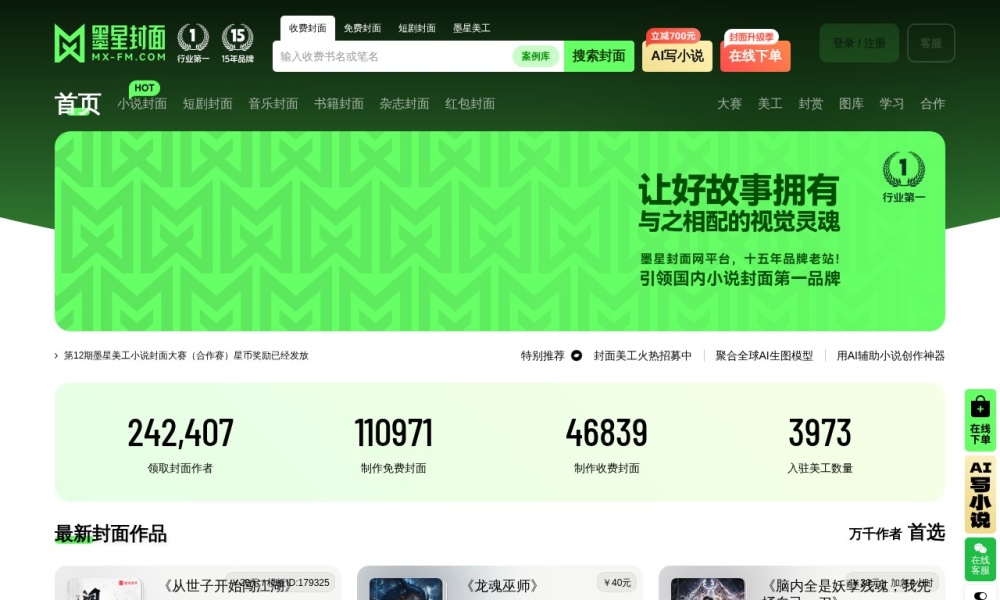Screen dimensions: 1000x600
Task: Open the 短剧封面 main nav item
Action: [x=208, y=104]
